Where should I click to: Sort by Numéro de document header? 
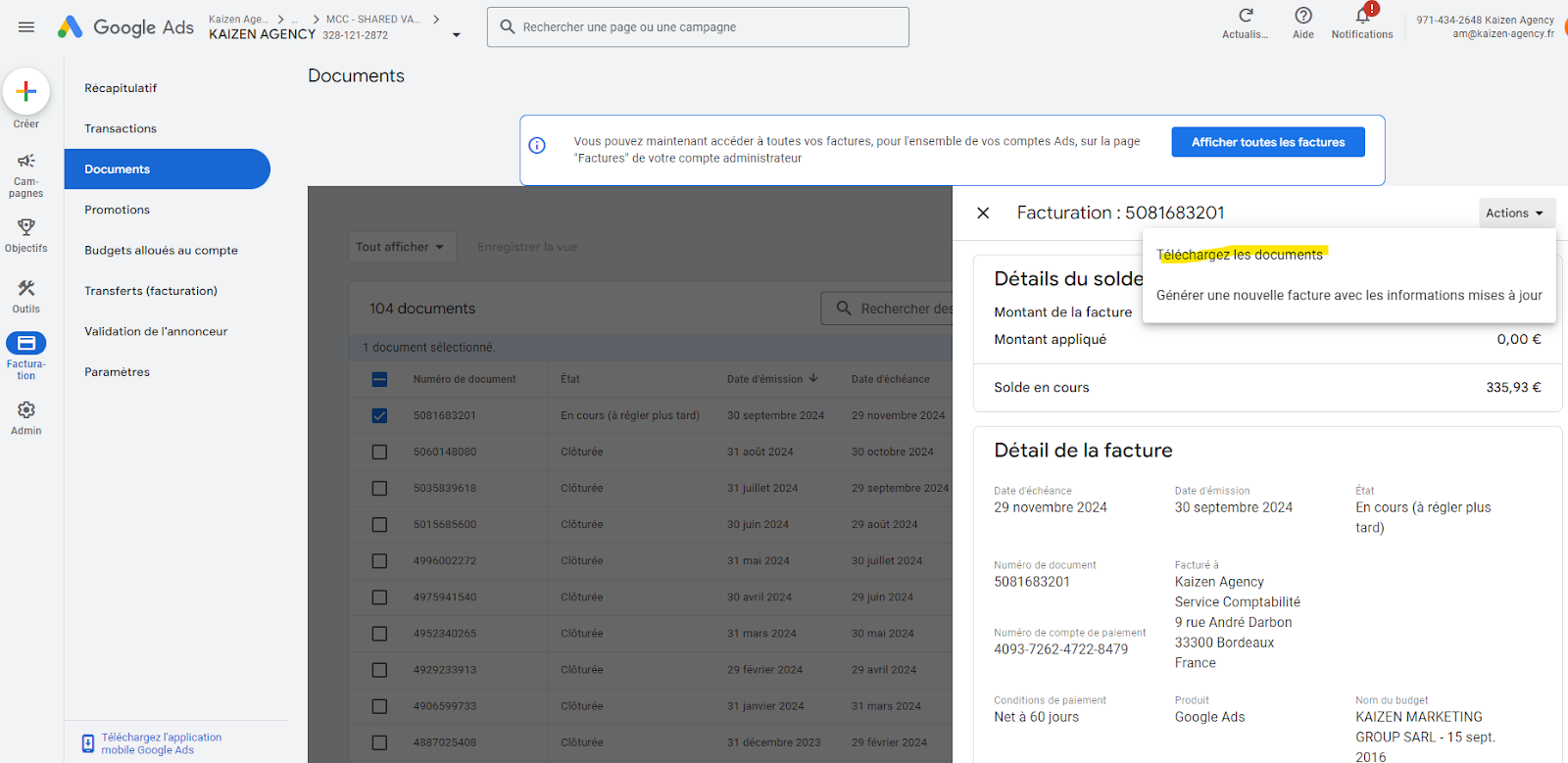465,379
